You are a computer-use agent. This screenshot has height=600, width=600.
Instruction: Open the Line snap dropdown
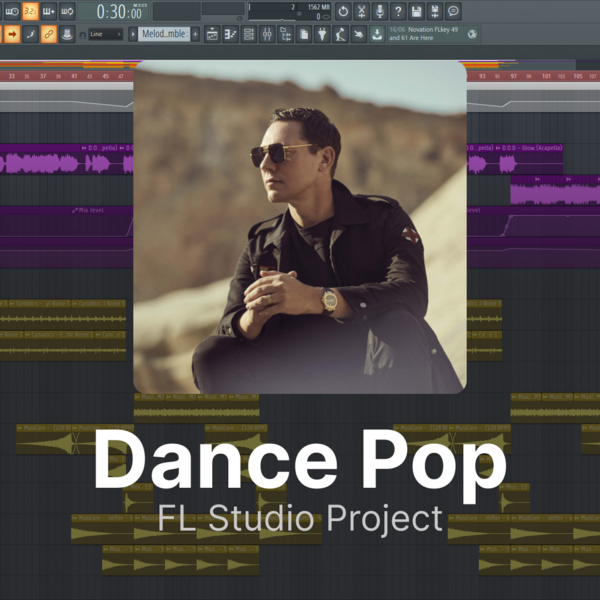tap(105, 34)
